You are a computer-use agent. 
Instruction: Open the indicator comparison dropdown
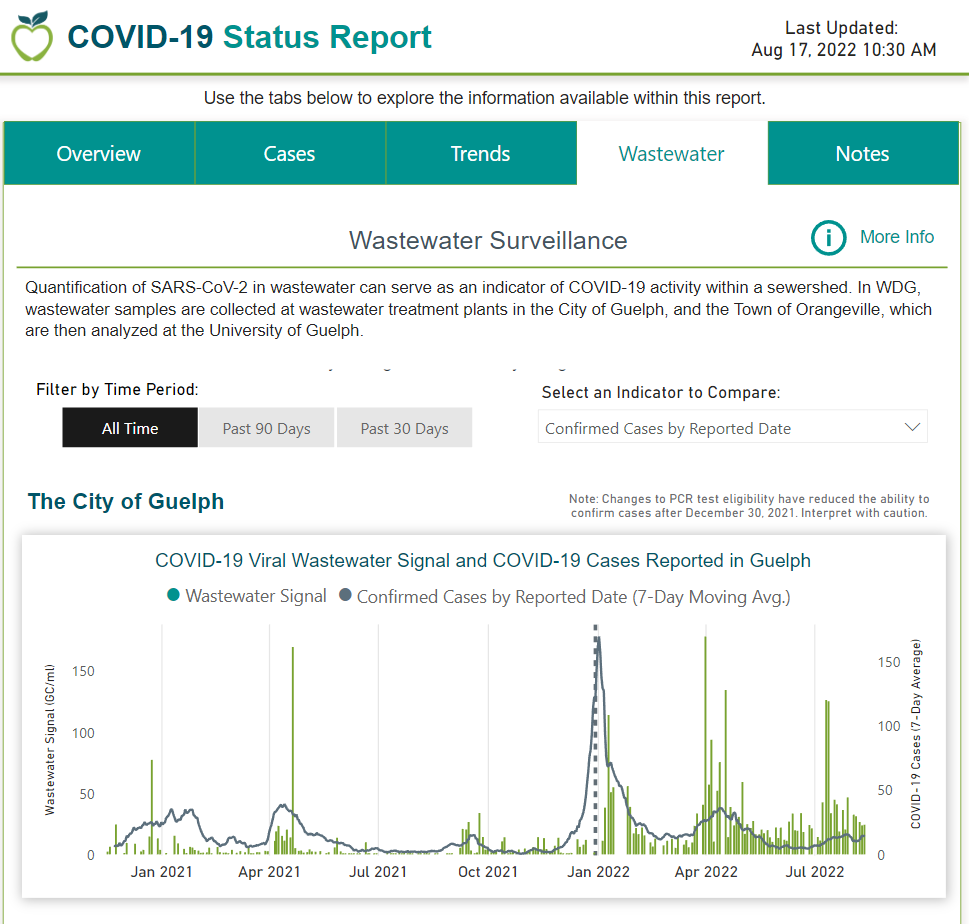click(x=732, y=427)
